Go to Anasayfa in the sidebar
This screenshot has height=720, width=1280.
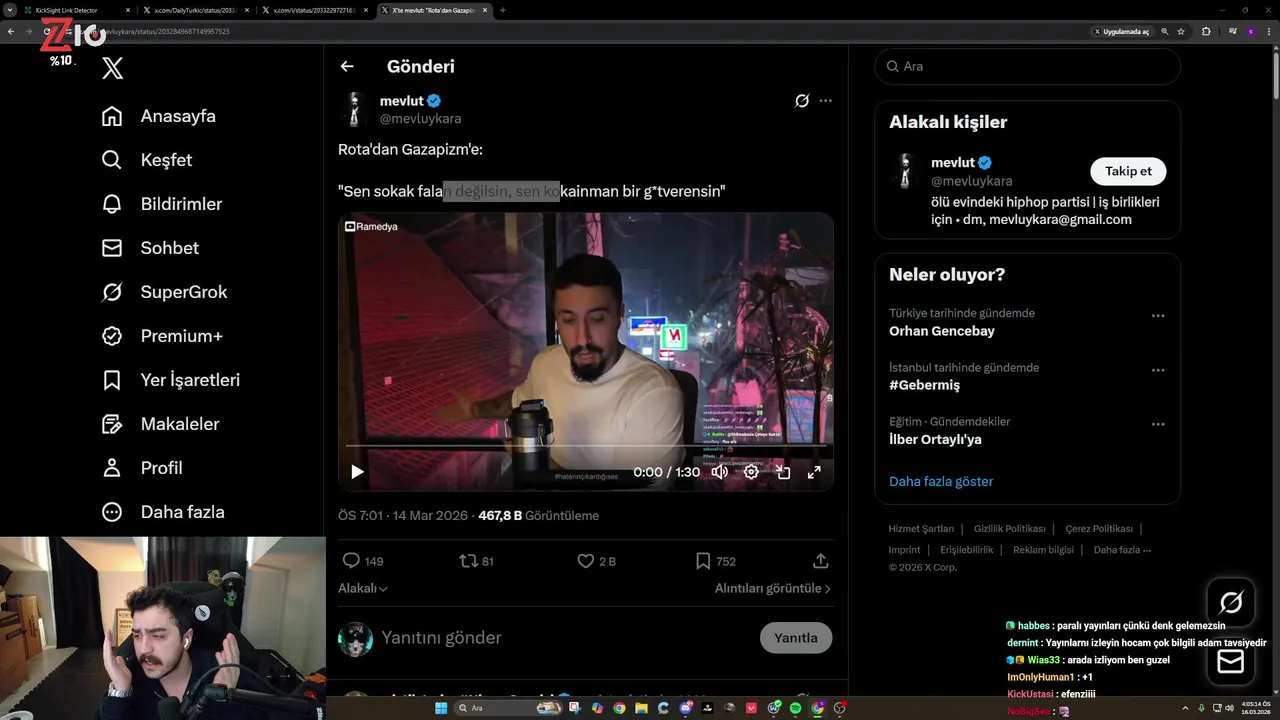pos(159,116)
